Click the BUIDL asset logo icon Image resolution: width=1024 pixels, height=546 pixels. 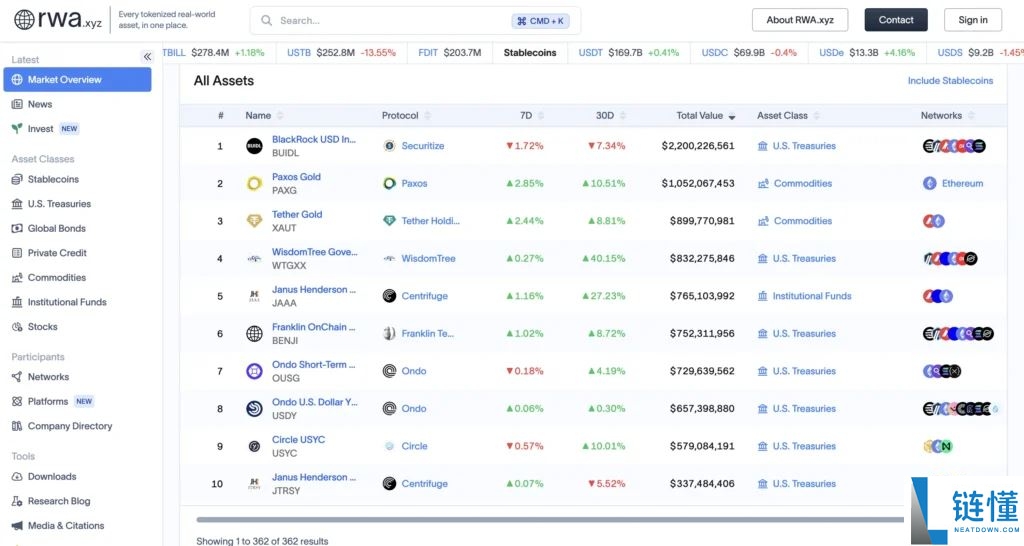tap(254, 146)
